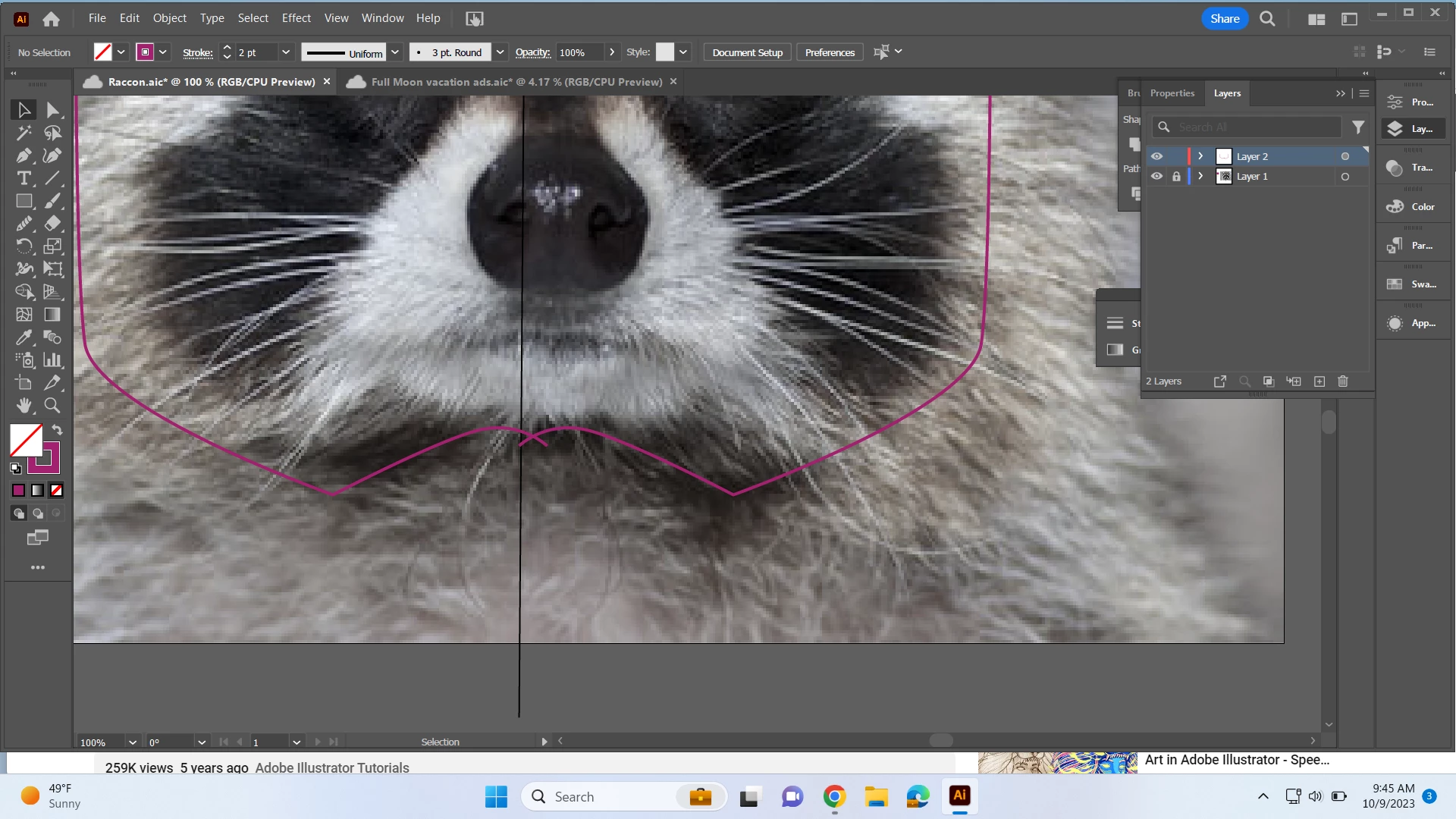Select the Eraser tool

(x=52, y=224)
